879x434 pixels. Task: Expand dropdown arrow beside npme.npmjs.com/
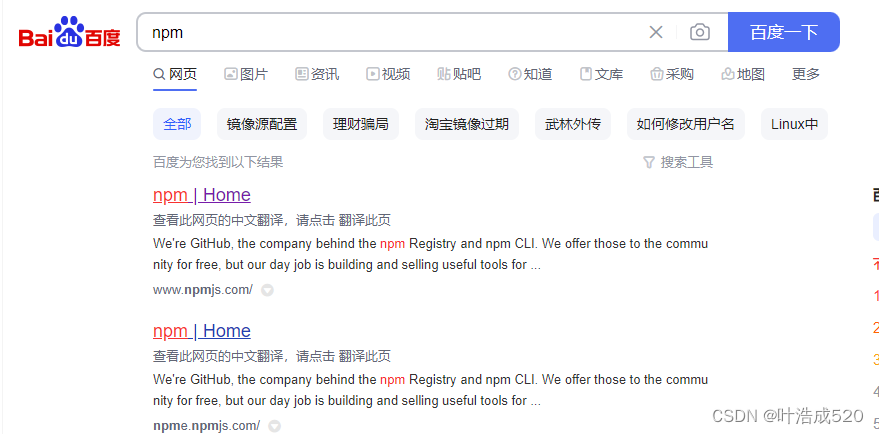274,426
